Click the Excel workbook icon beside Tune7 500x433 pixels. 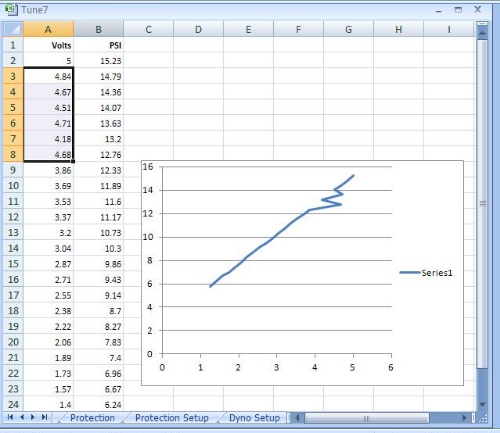pos(11,10)
